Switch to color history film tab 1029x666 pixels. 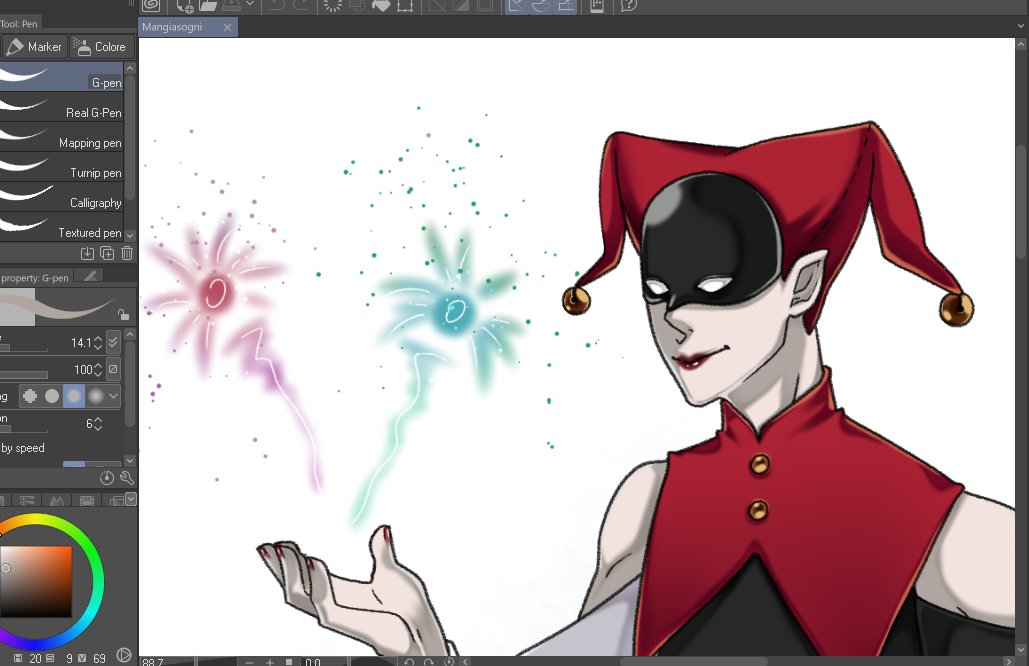[87, 501]
